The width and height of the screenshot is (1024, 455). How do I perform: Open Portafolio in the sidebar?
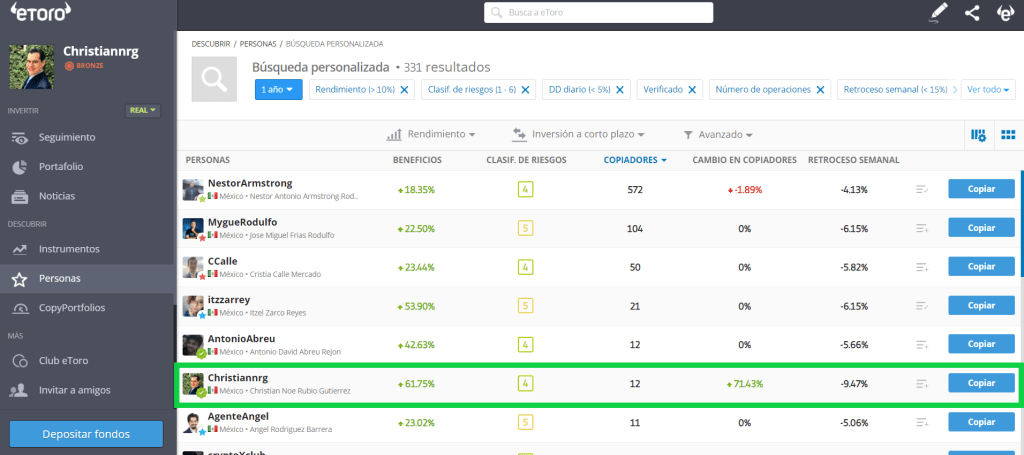click(61, 166)
